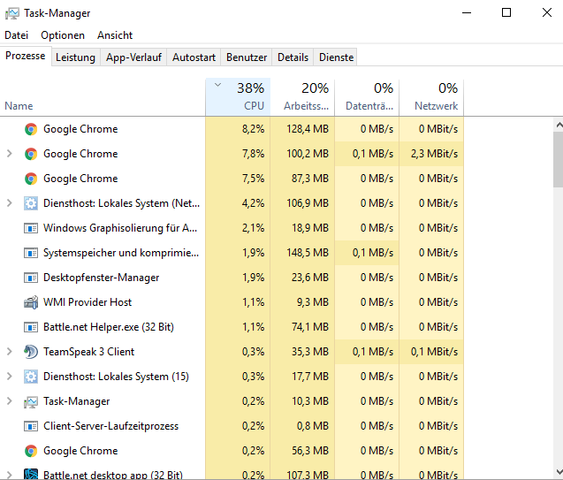The width and height of the screenshot is (563, 480).
Task: Click the Client-Server-Laufzeitprozess icon
Action: 31,427
